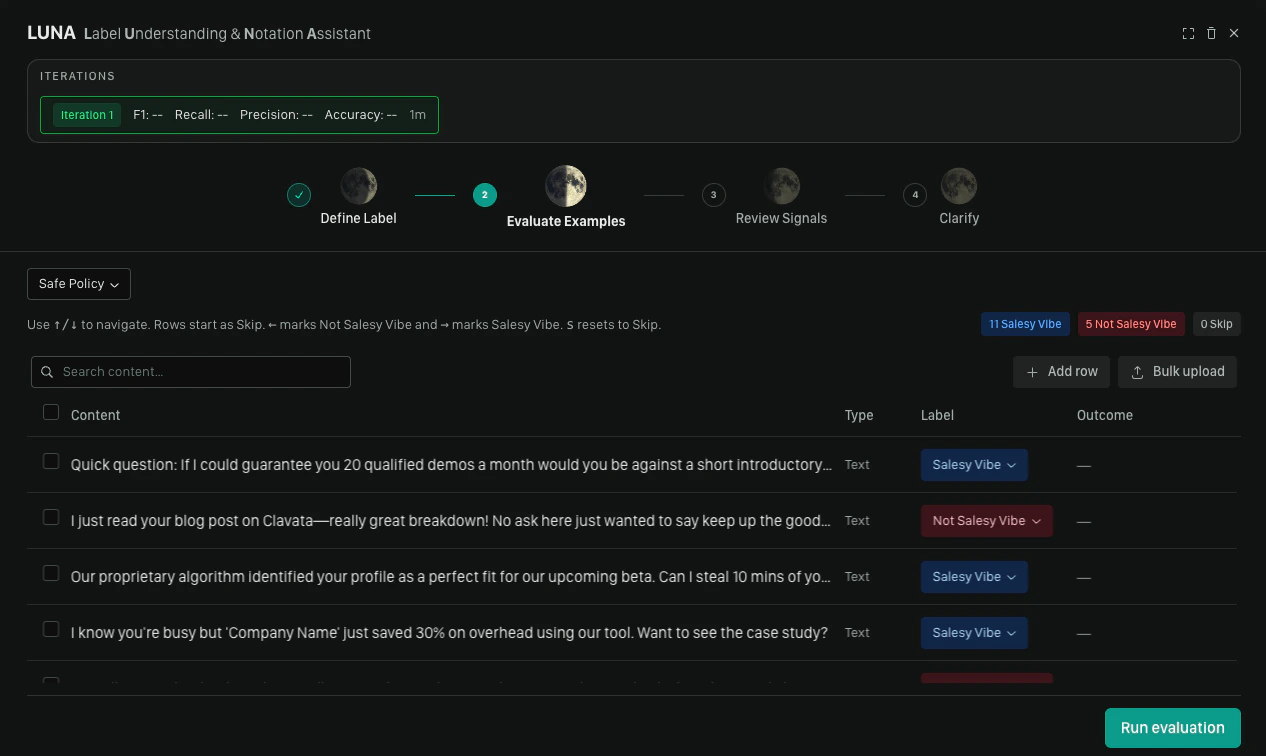Click the Bulk upload button
The width and height of the screenshot is (1266, 756).
1177,372
